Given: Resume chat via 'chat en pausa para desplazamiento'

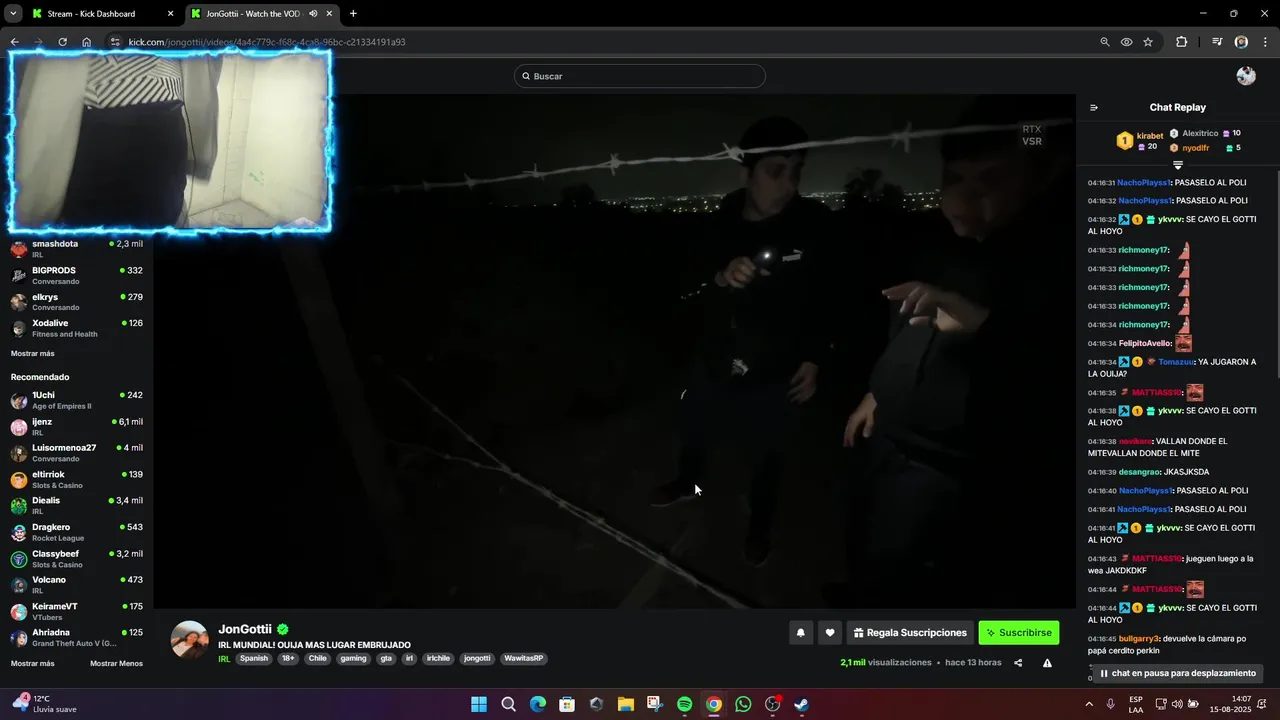Looking at the screenshot, I should (1177, 673).
